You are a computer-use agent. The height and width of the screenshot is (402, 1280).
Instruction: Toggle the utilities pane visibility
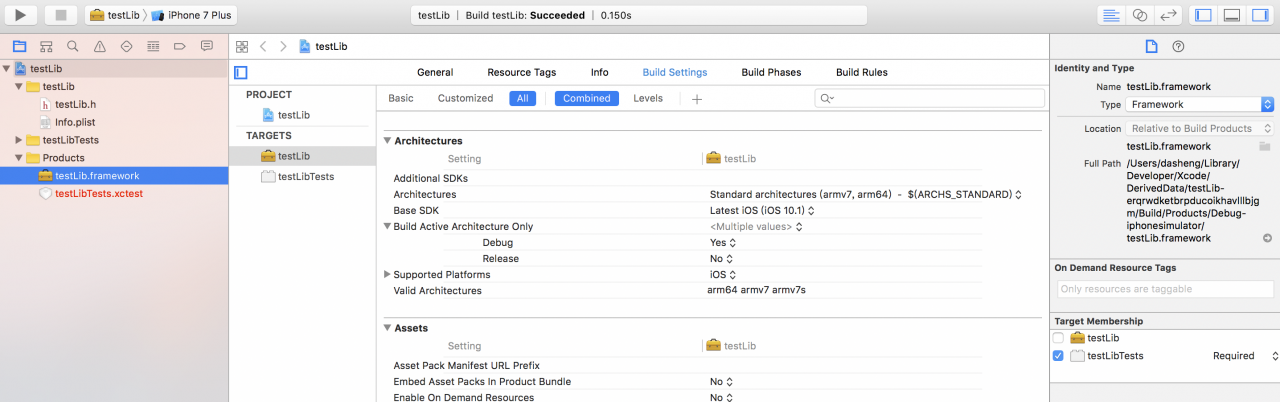(x=1259, y=15)
